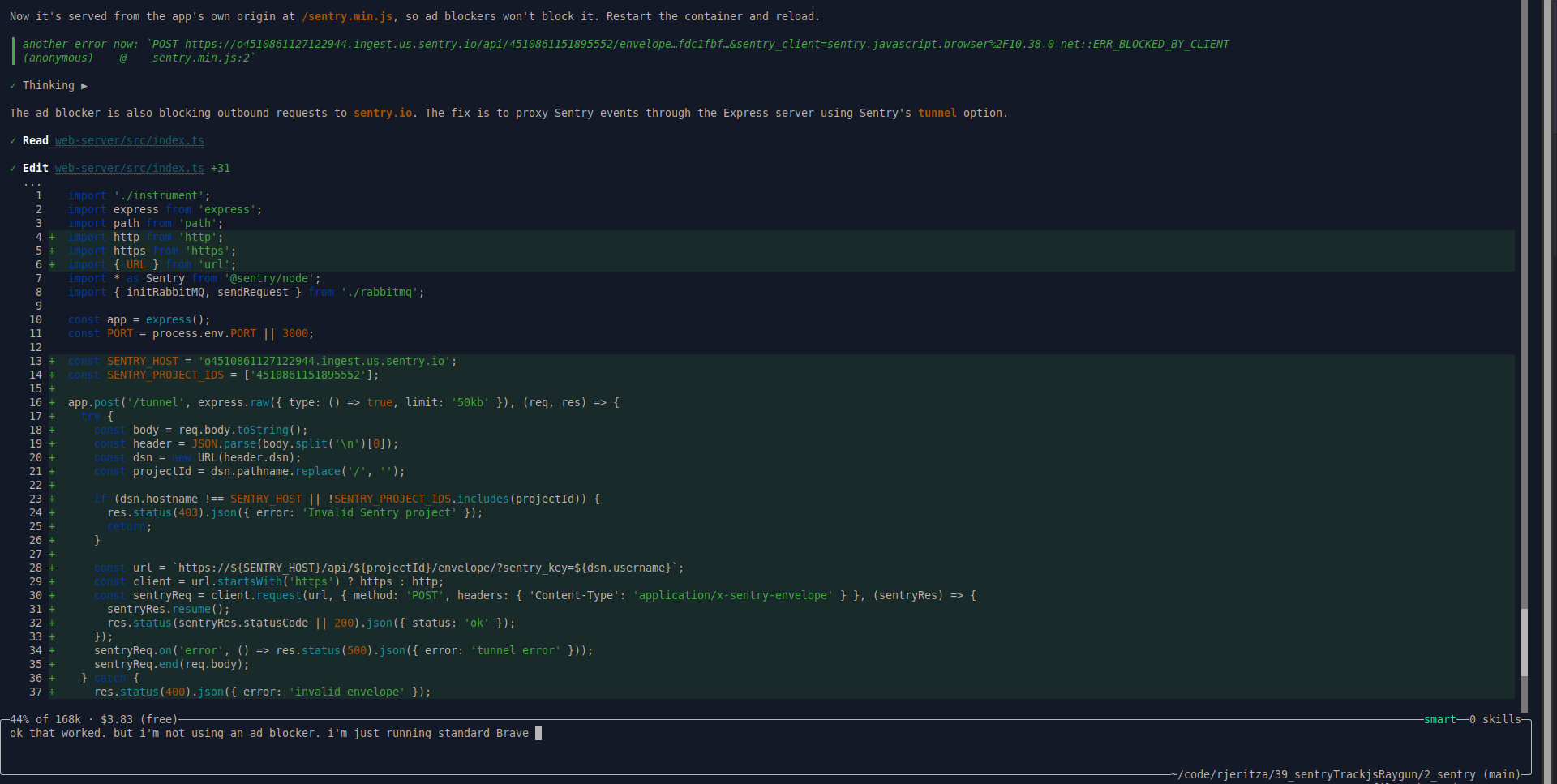This screenshot has height=784, width=1557.
Task: Click the (main) git branch label
Action: (1501, 775)
